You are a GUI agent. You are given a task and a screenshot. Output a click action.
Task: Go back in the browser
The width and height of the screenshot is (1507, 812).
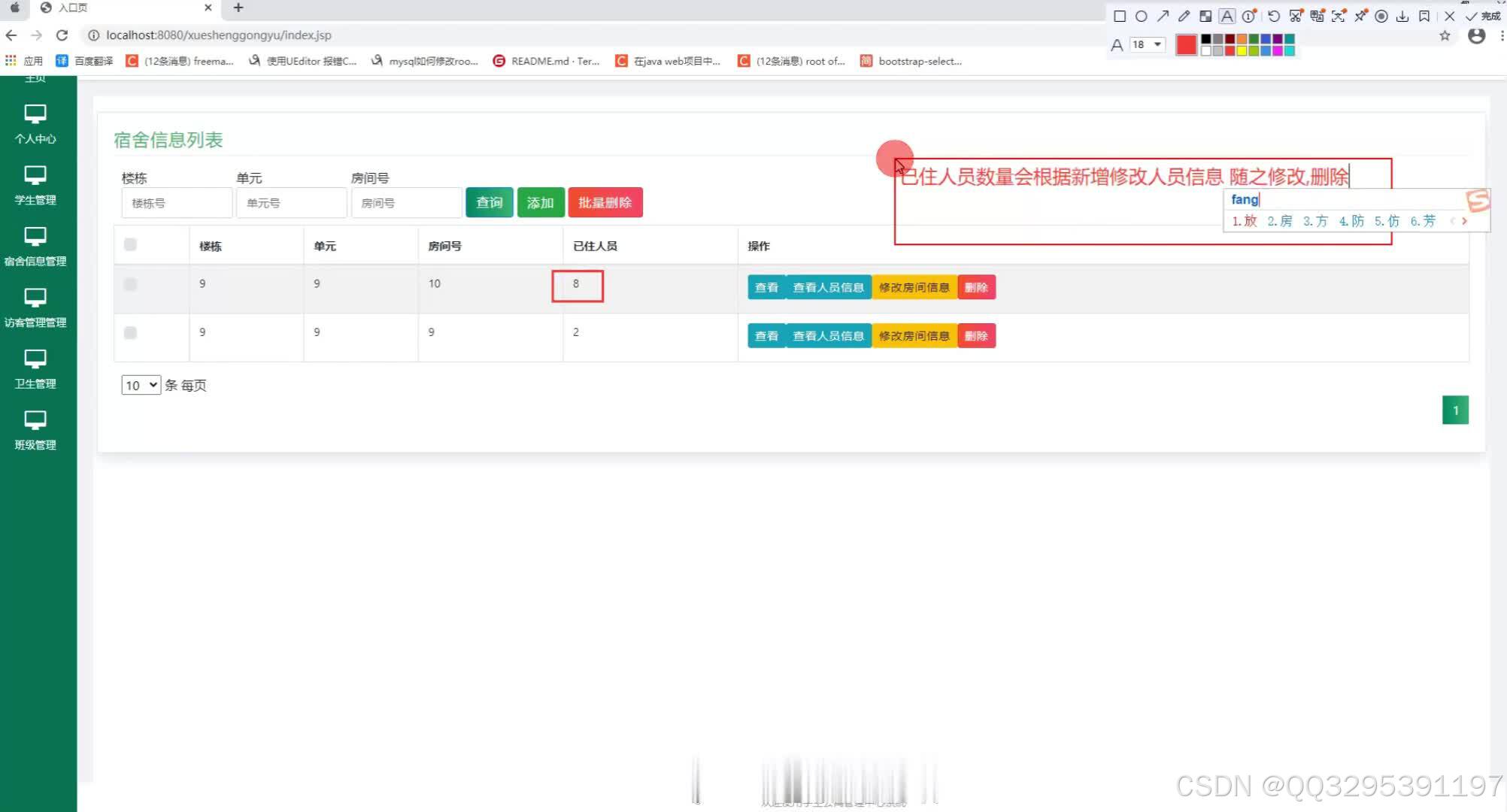(11, 35)
